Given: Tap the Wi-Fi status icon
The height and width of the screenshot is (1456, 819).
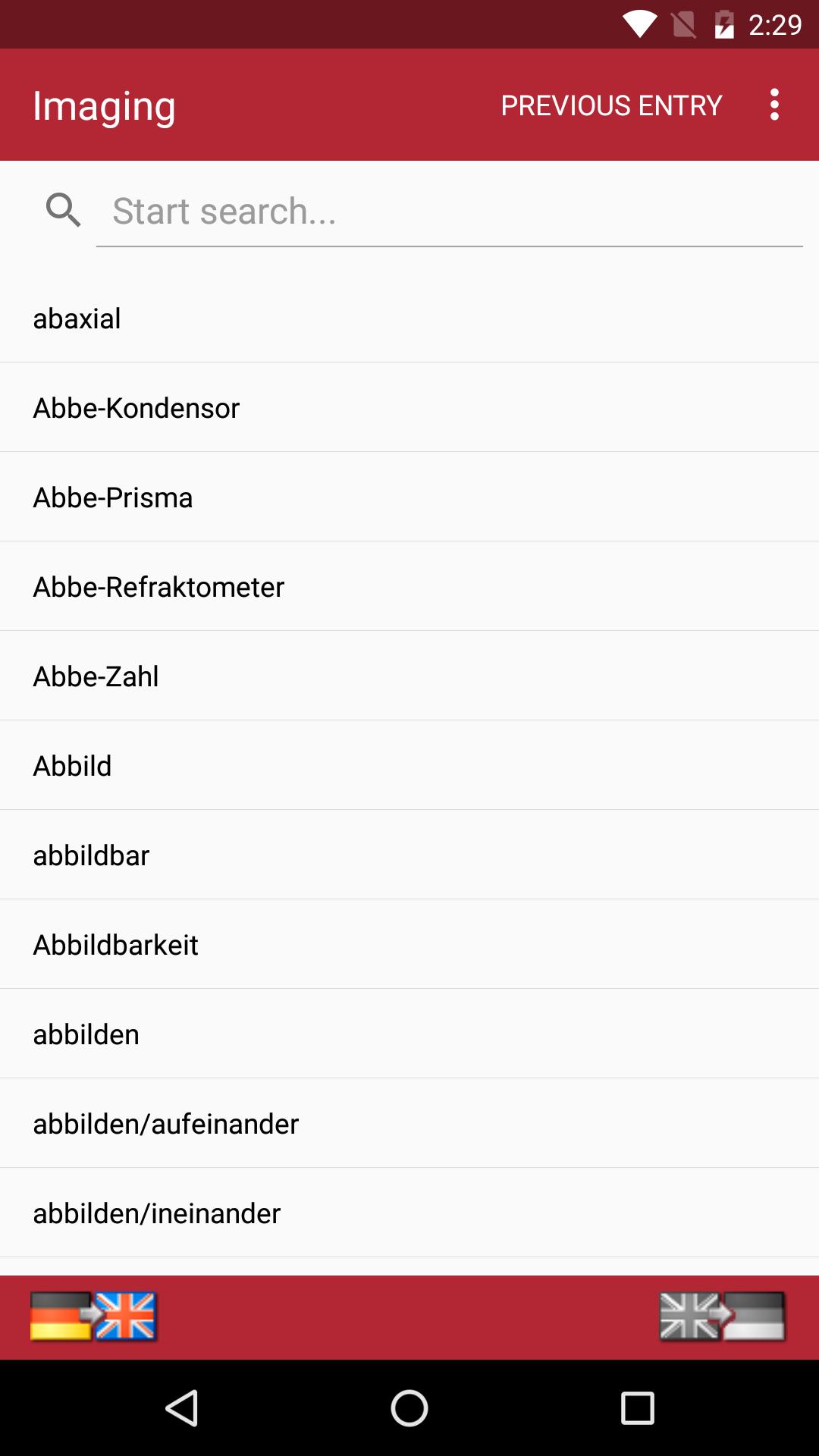Looking at the screenshot, I should pyautogui.click(x=640, y=24).
